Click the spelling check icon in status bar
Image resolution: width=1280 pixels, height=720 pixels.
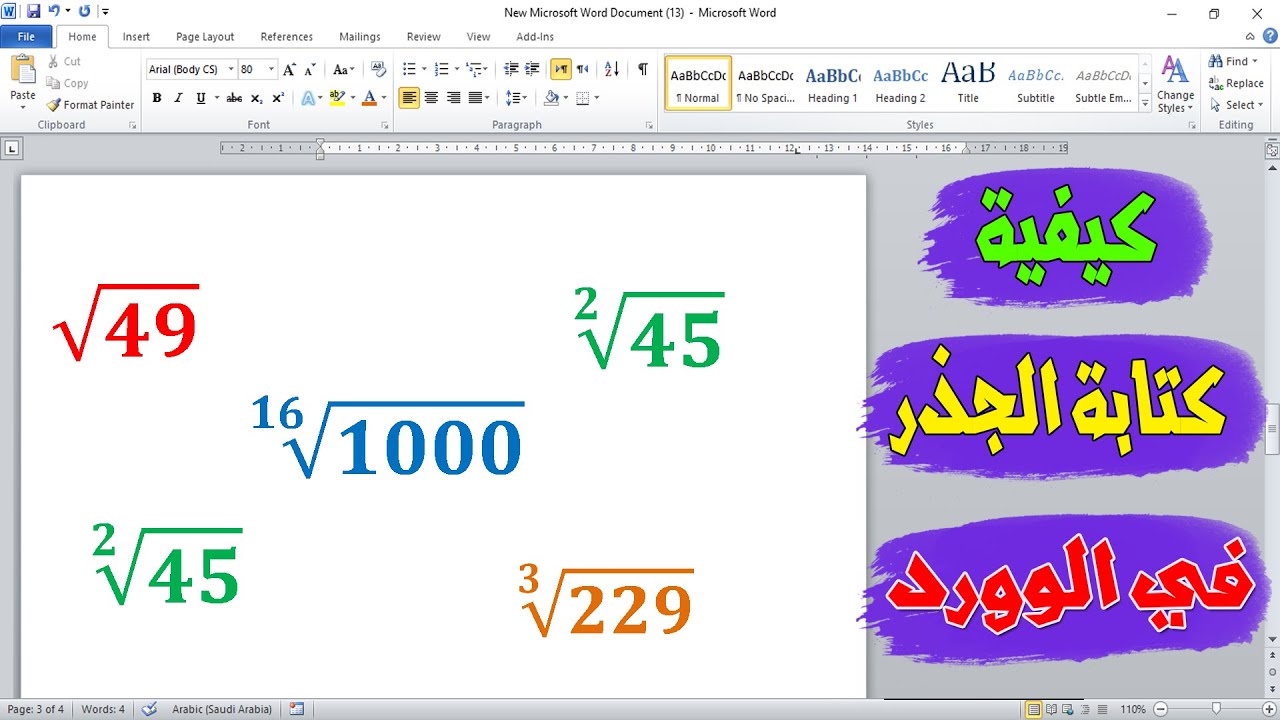149,709
